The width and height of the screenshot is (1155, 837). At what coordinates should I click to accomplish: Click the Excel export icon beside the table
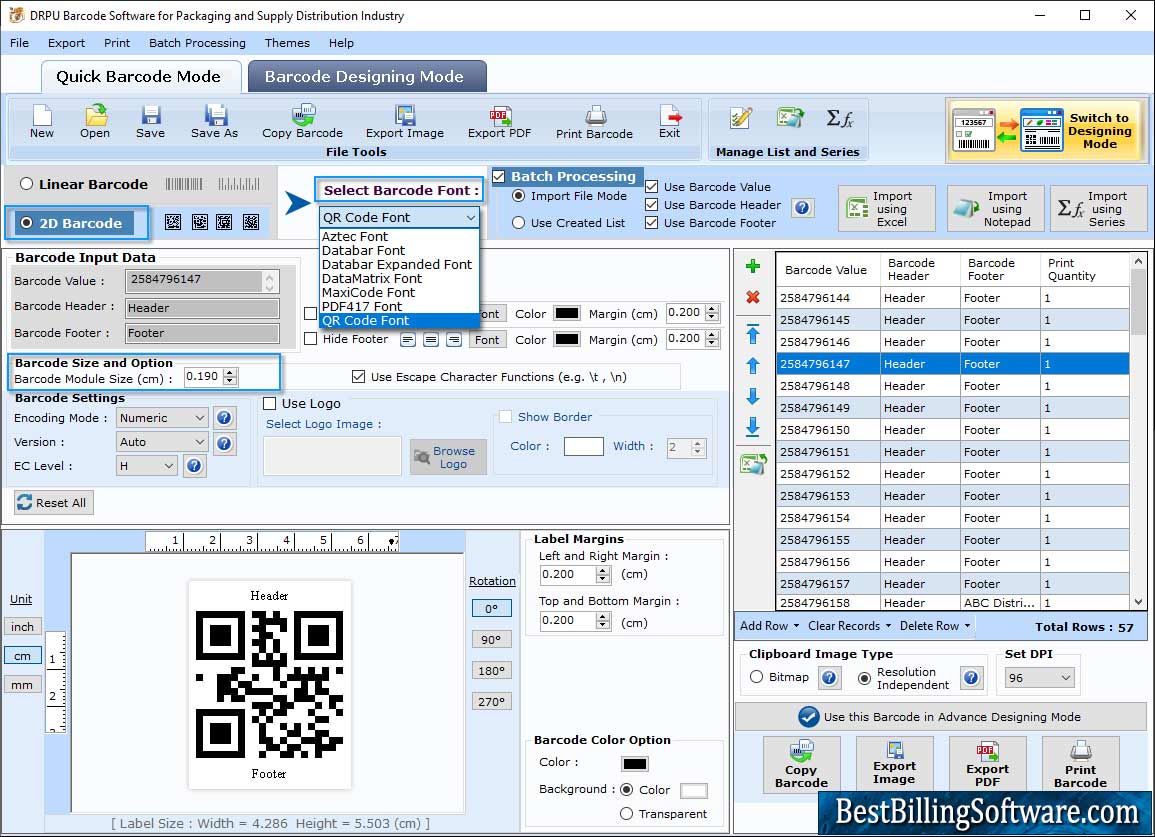click(754, 463)
